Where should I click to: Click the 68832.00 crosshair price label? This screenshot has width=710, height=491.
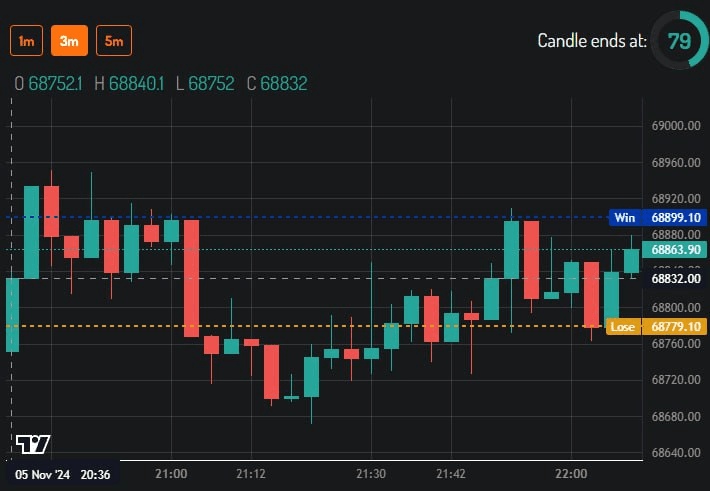pos(676,279)
